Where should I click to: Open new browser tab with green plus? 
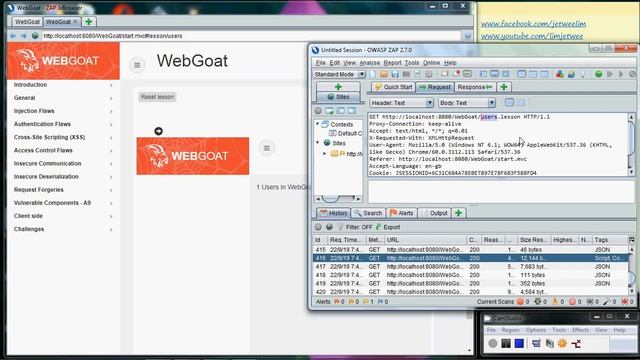(x=89, y=22)
